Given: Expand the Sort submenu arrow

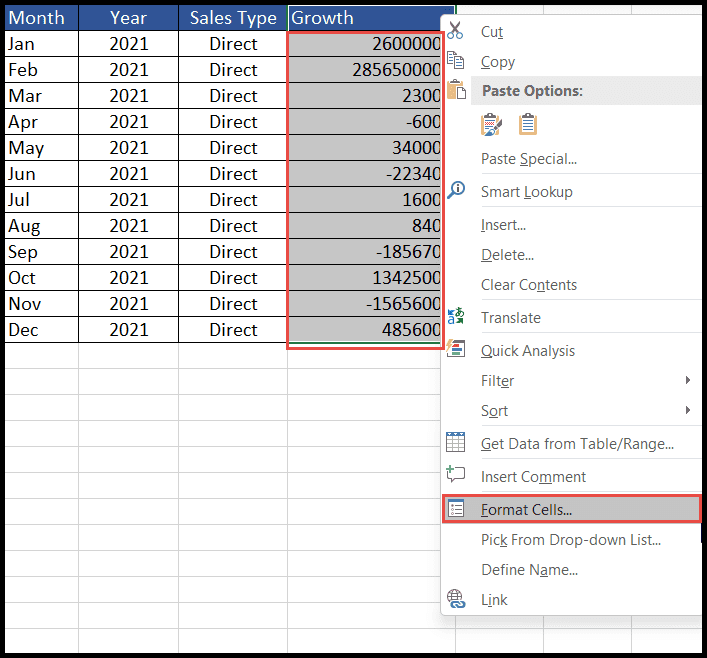Looking at the screenshot, I should click(x=688, y=410).
